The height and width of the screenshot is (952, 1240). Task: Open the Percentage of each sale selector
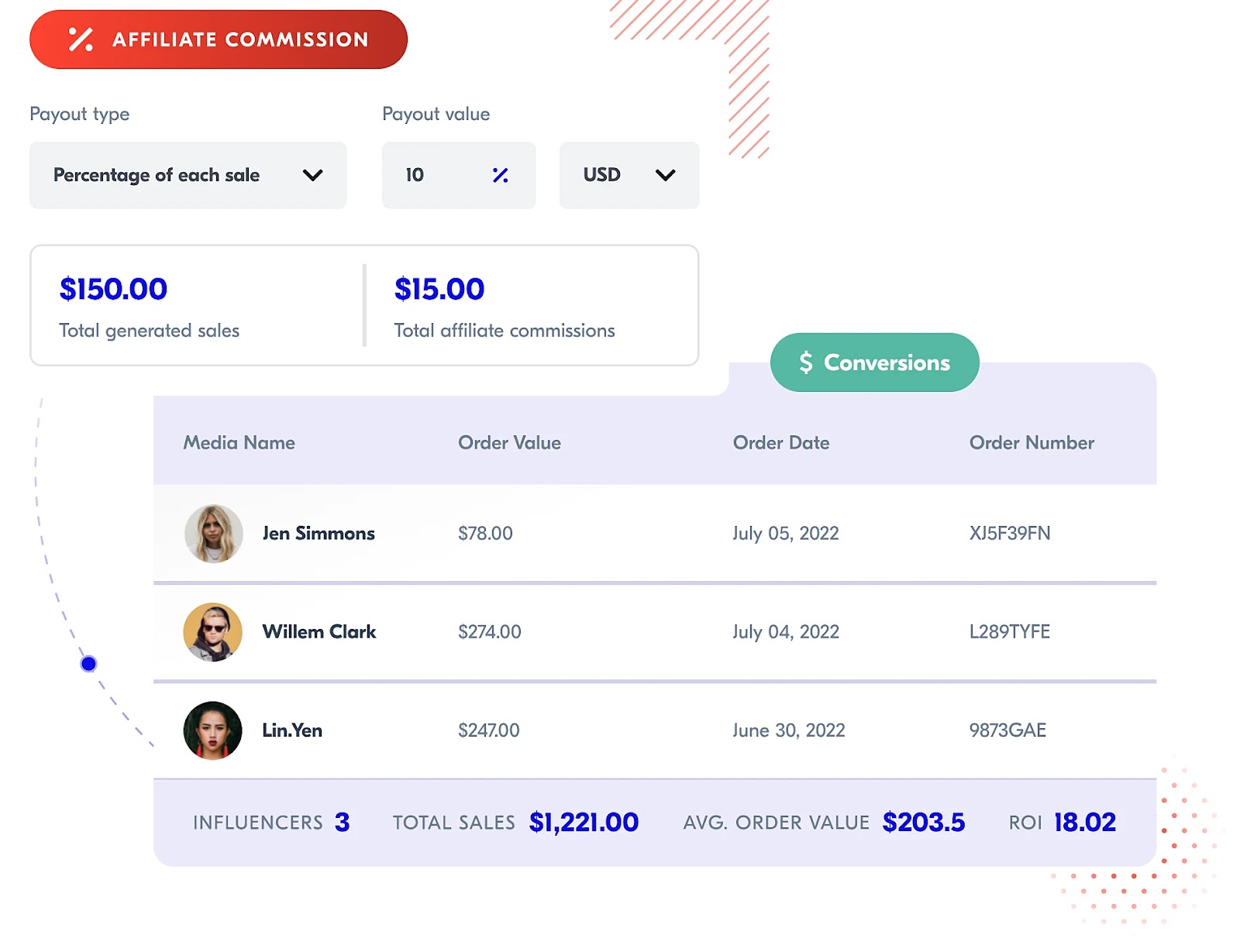(x=188, y=175)
